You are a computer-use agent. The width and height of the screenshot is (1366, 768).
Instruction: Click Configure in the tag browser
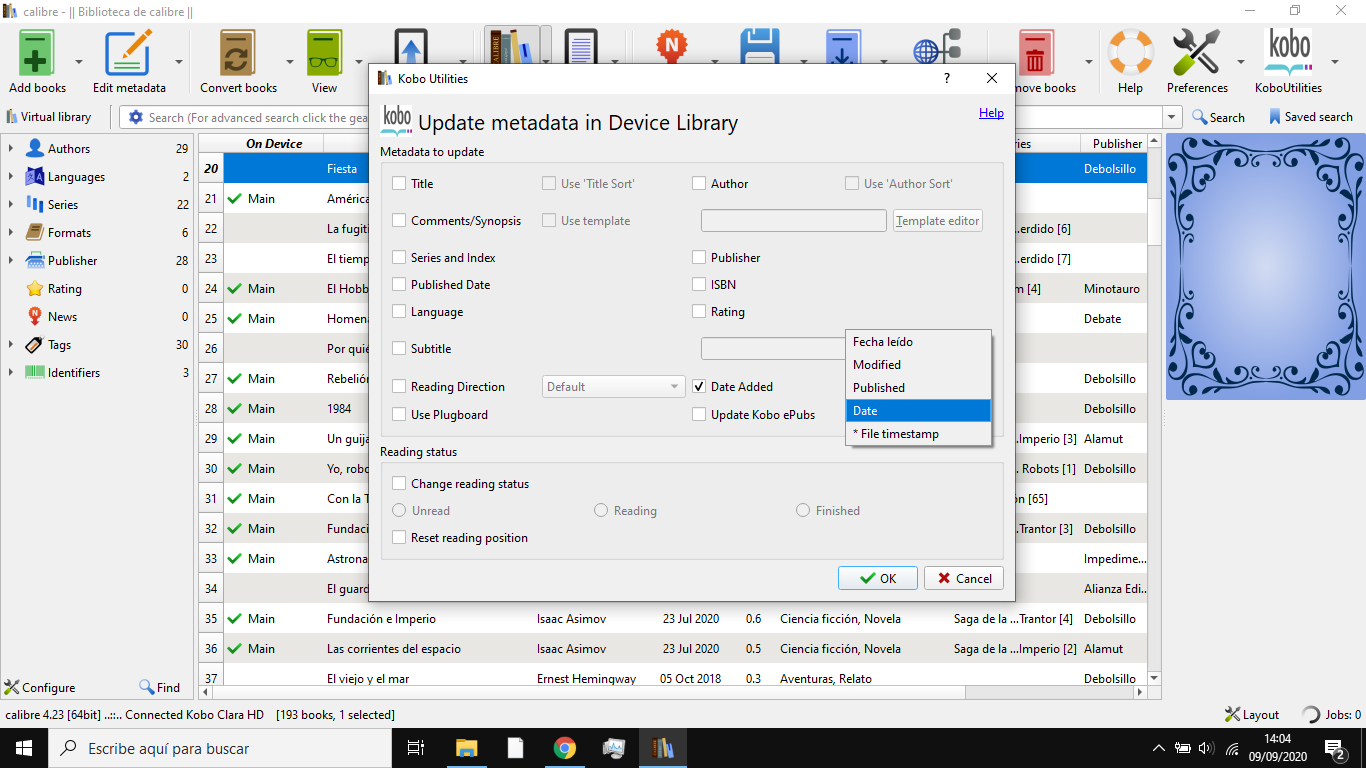[x=40, y=687]
